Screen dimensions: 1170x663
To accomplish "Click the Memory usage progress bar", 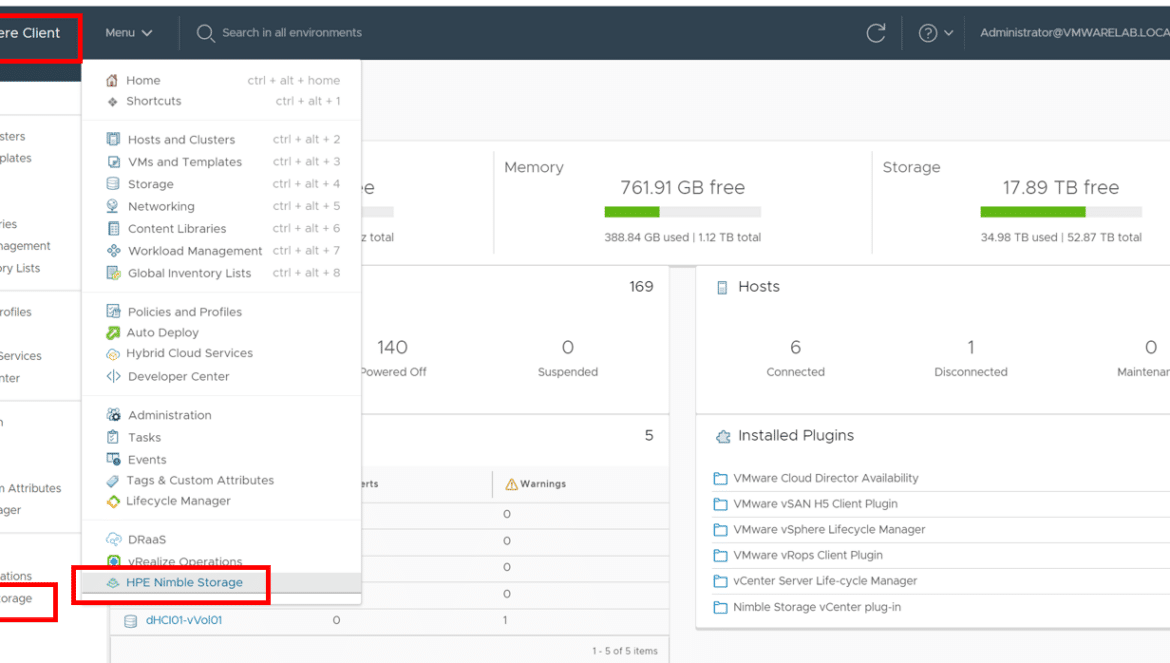I will (683, 213).
